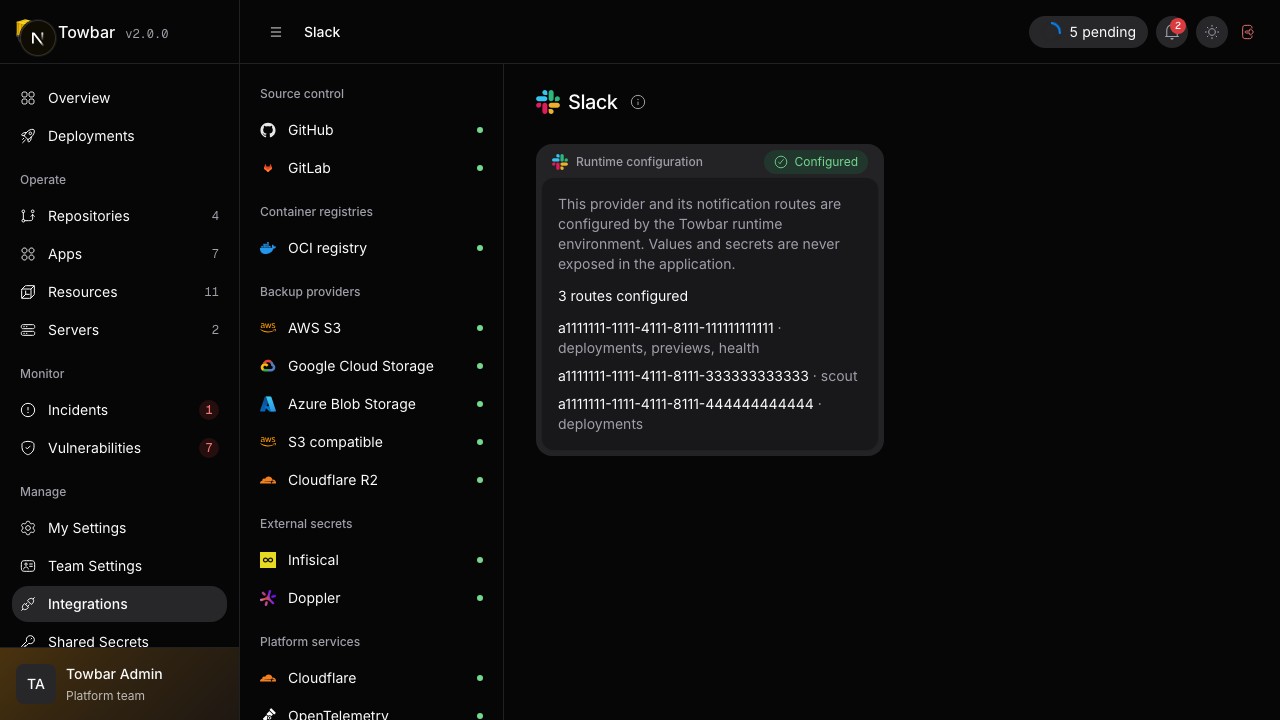Select Integrations in sidebar
1280x720 pixels.
[119, 604]
